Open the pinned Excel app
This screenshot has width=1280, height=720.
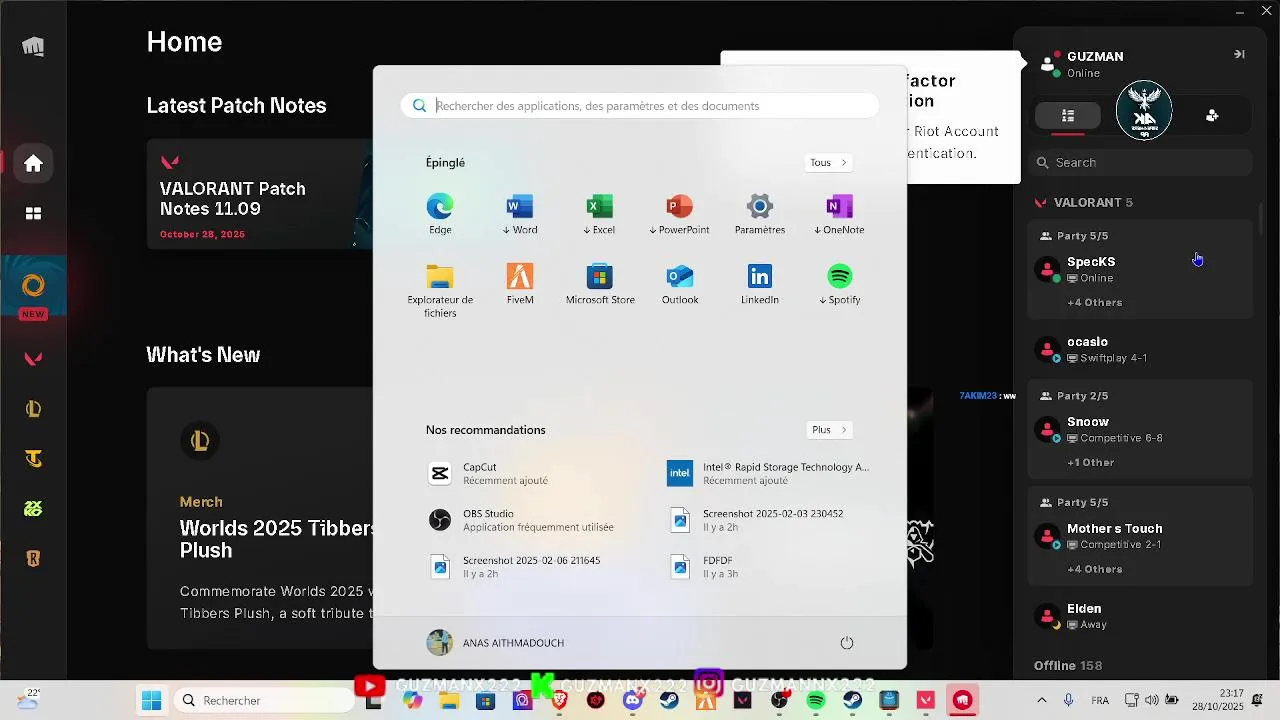600,214
